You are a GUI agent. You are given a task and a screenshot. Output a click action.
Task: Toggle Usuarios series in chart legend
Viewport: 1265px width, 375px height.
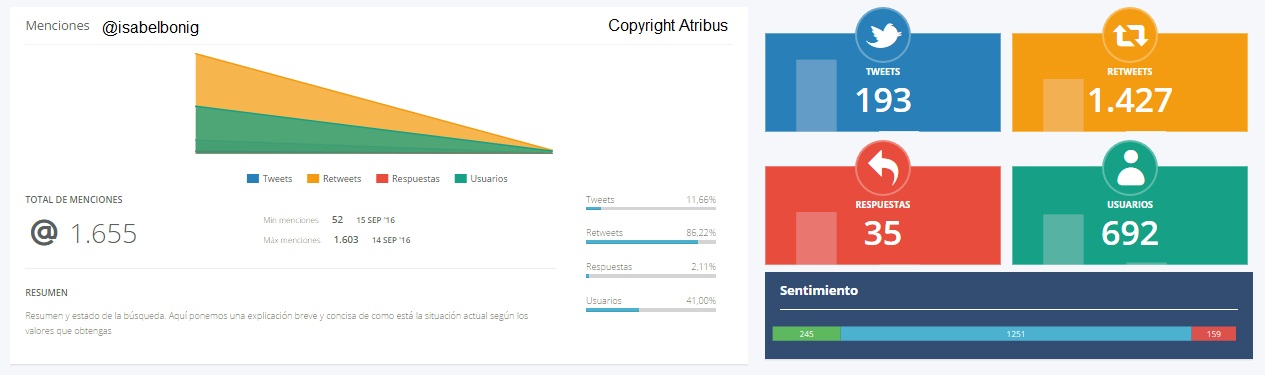[481, 179]
